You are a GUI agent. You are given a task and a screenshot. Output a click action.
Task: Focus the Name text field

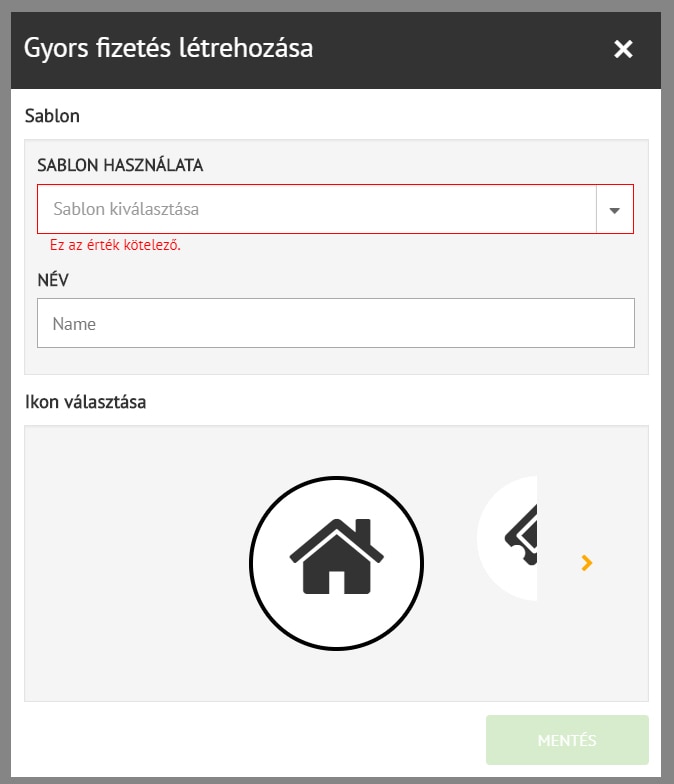(x=336, y=324)
